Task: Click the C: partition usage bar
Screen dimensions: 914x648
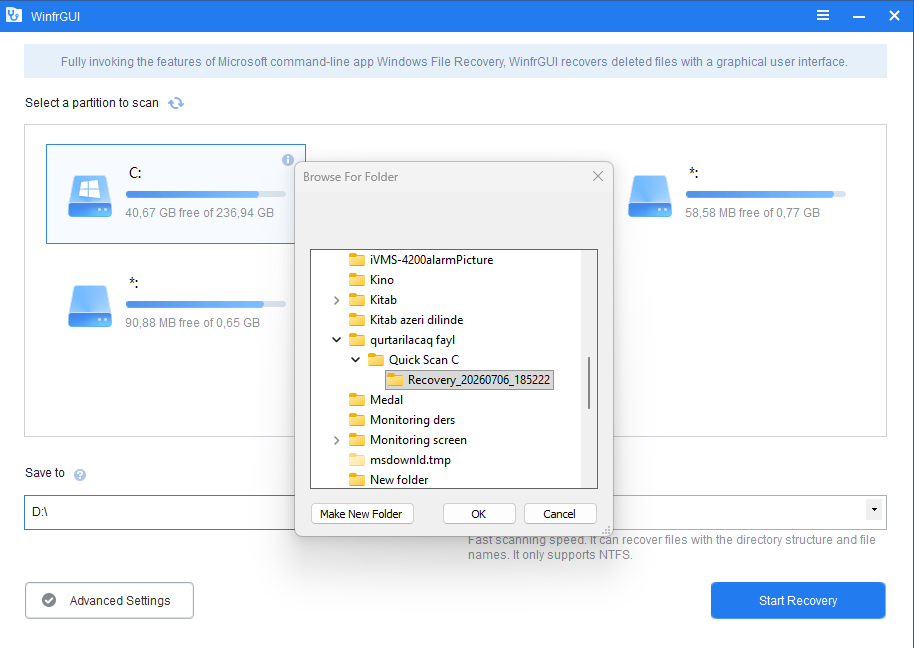Action: pos(206,194)
